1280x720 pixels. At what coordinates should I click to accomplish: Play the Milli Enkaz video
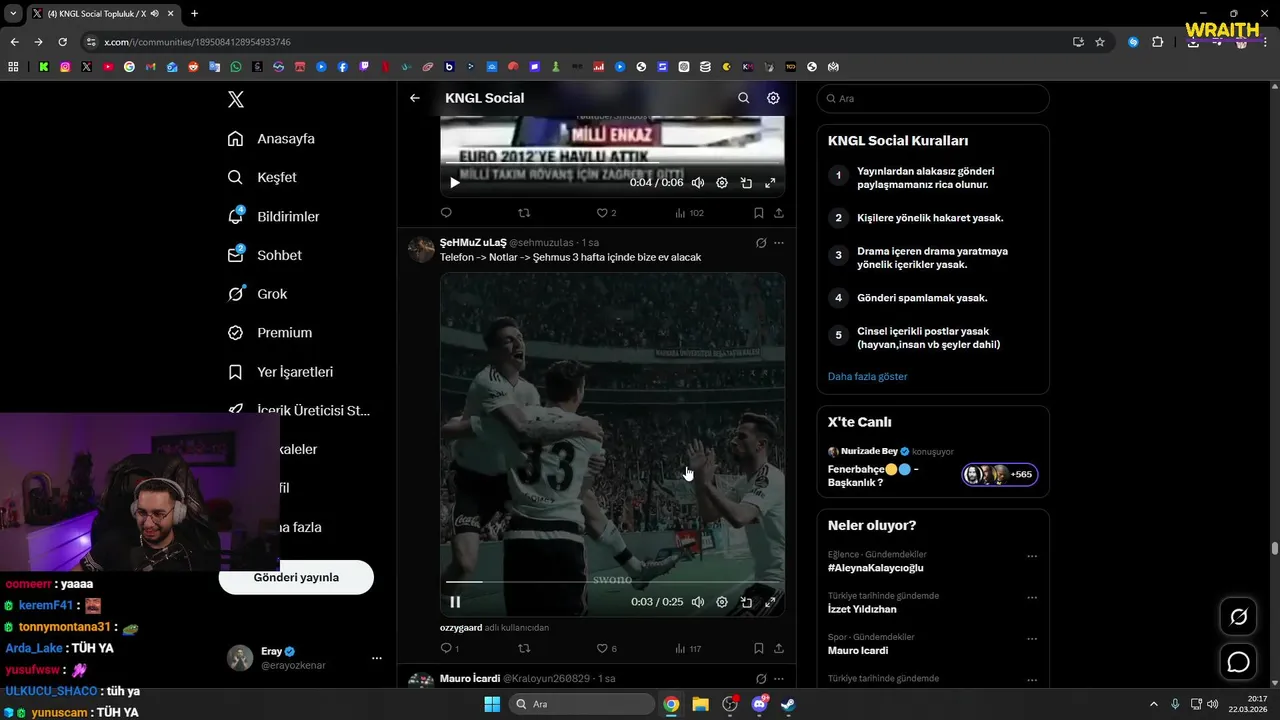click(455, 183)
